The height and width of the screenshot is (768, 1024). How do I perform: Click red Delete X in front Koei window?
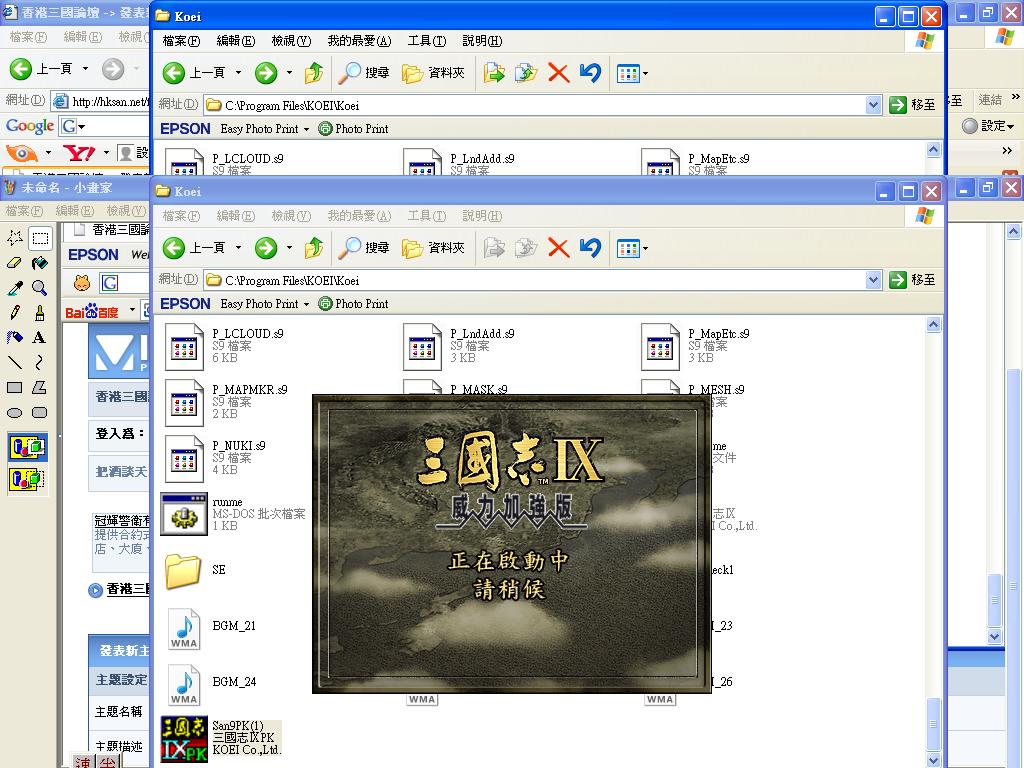pyautogui.click(x=558, y=248)
